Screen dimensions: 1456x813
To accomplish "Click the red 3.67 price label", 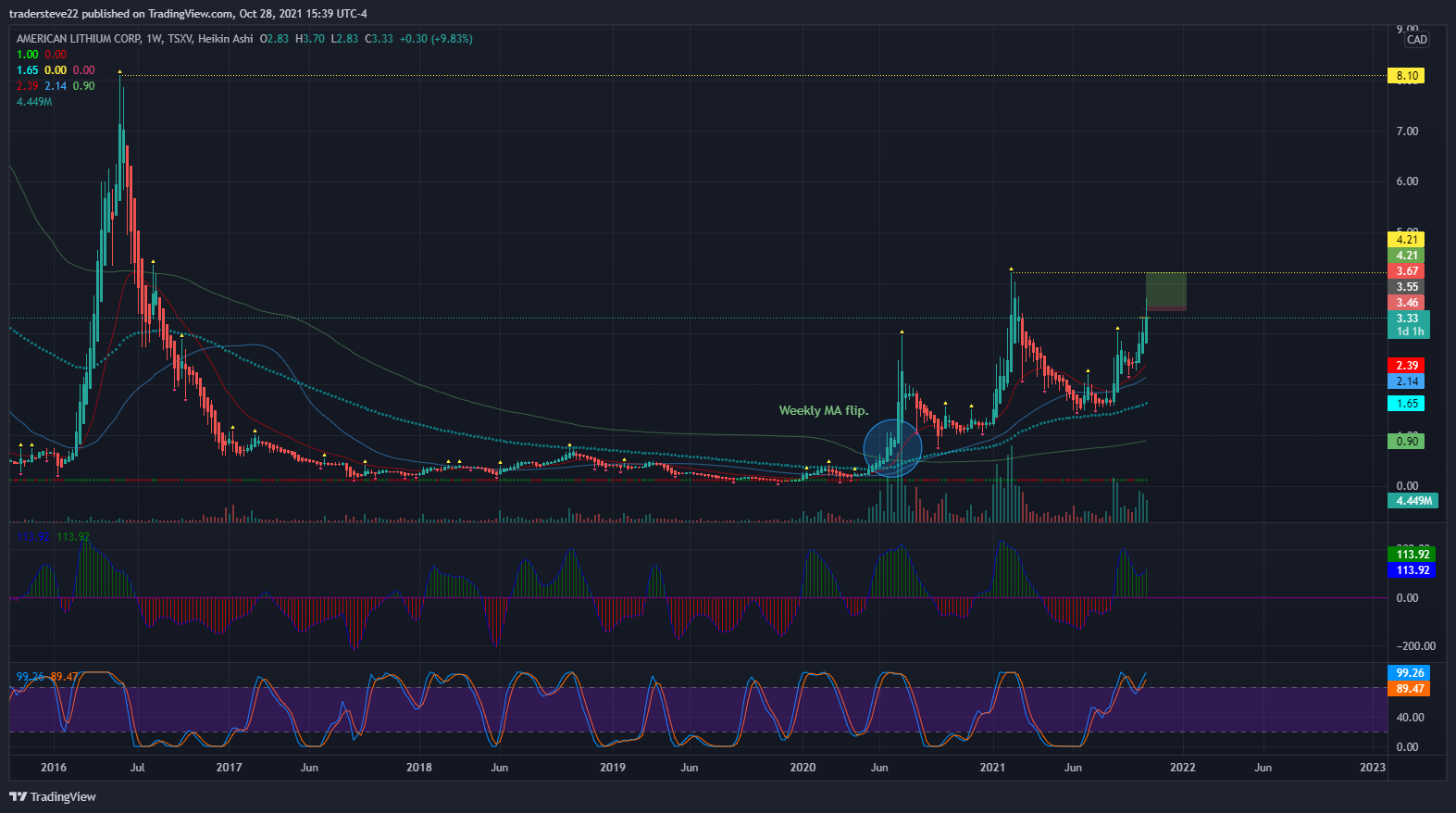I will [x=1406, y=271].
